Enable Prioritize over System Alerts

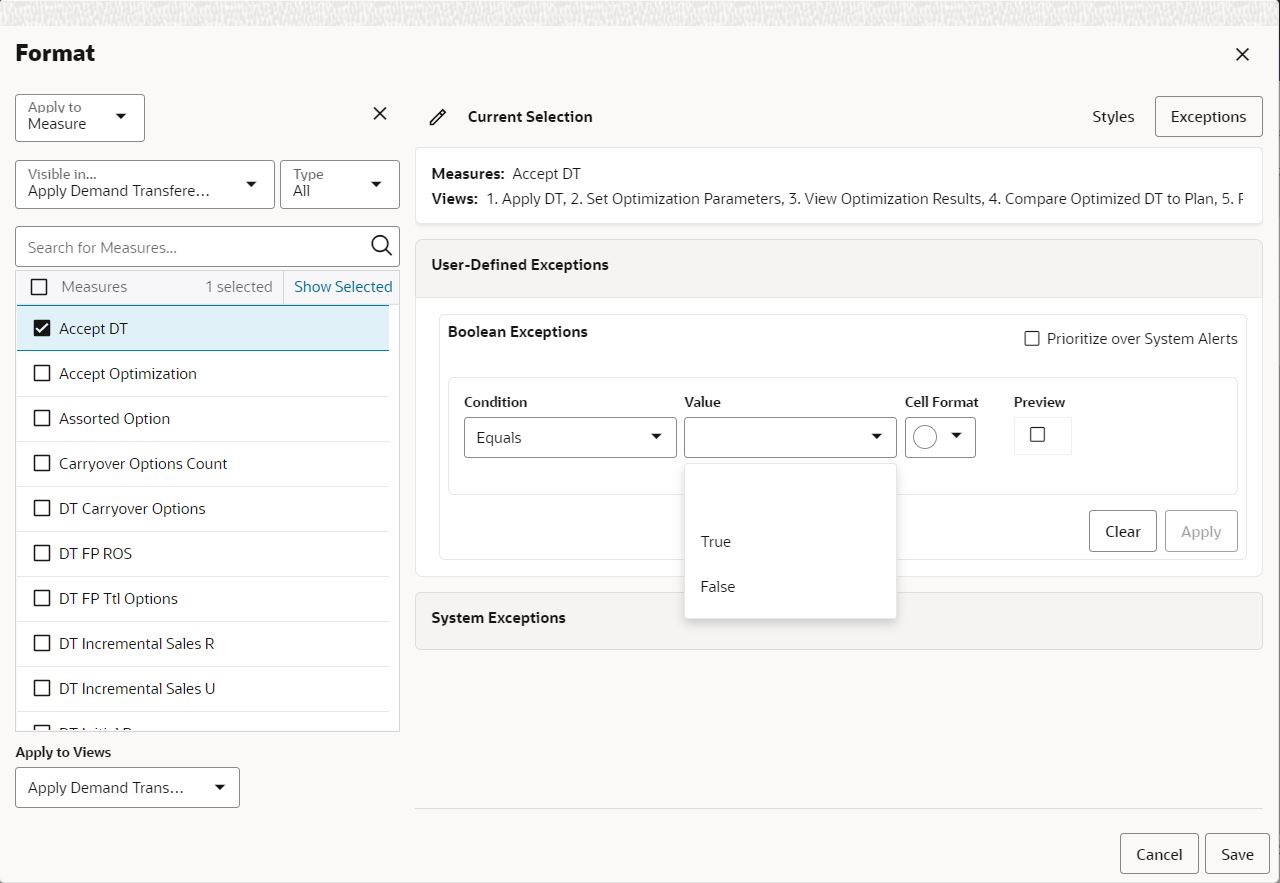pos(1031,338)
